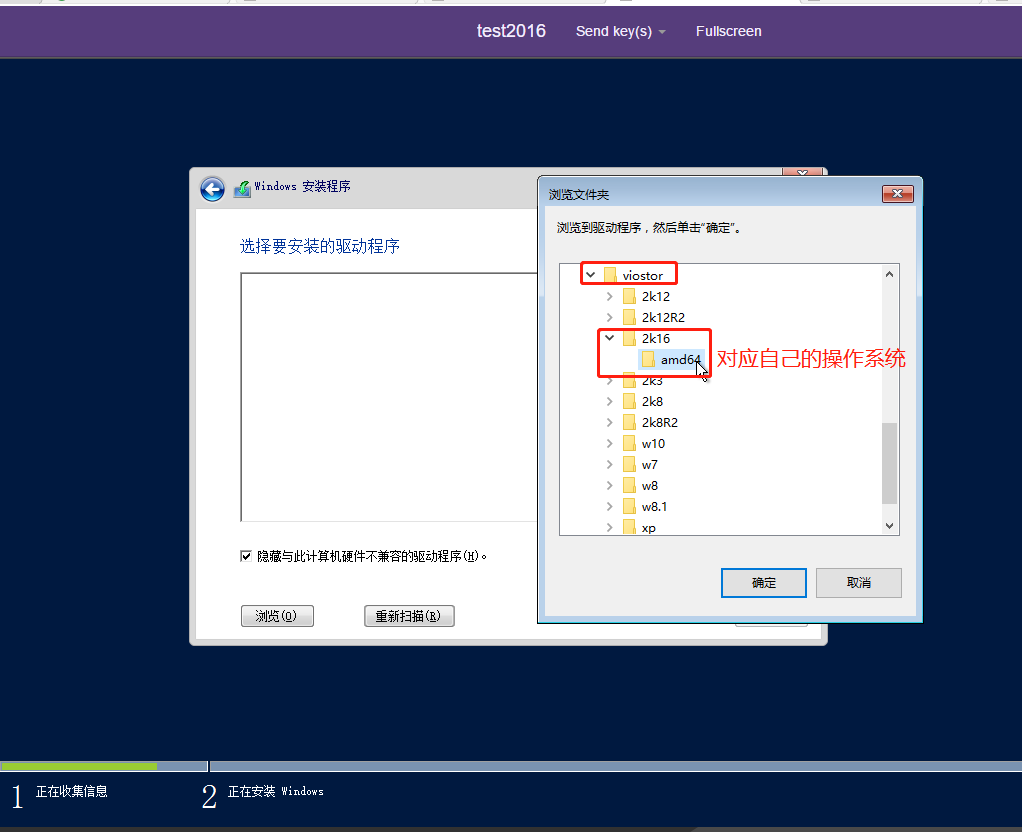Click the folder tree scroll down arrow
This screenshot has height=832, width=1022.
click(x=890, y=526)
